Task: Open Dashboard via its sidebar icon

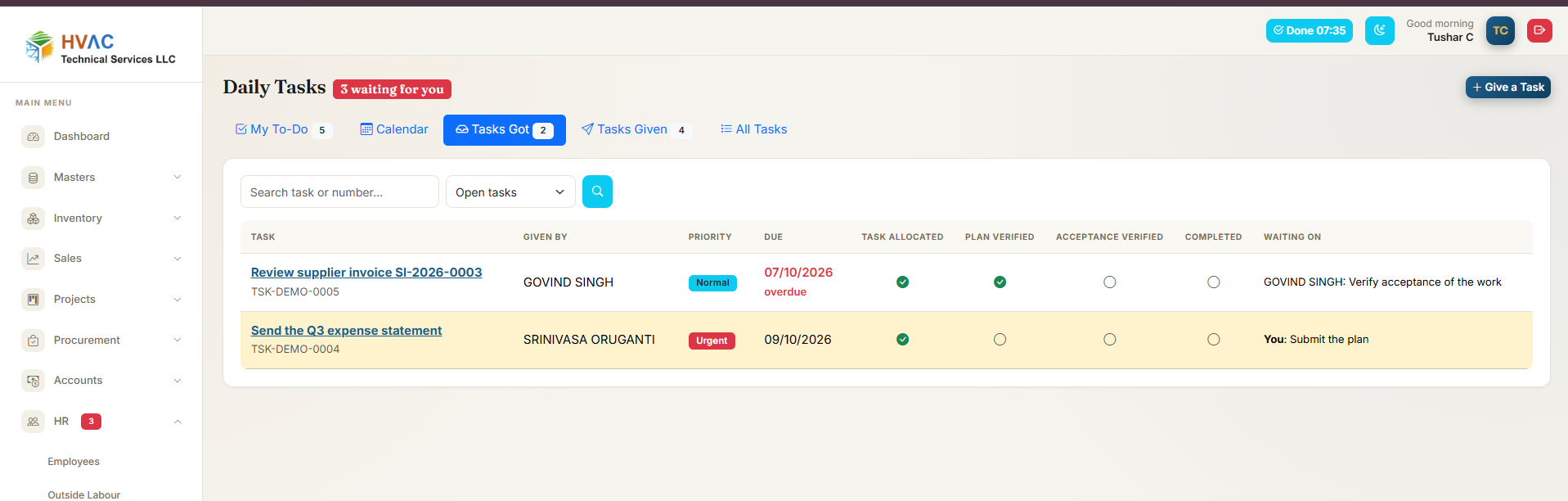Action: pyautogui.click(x=34, y=137)
